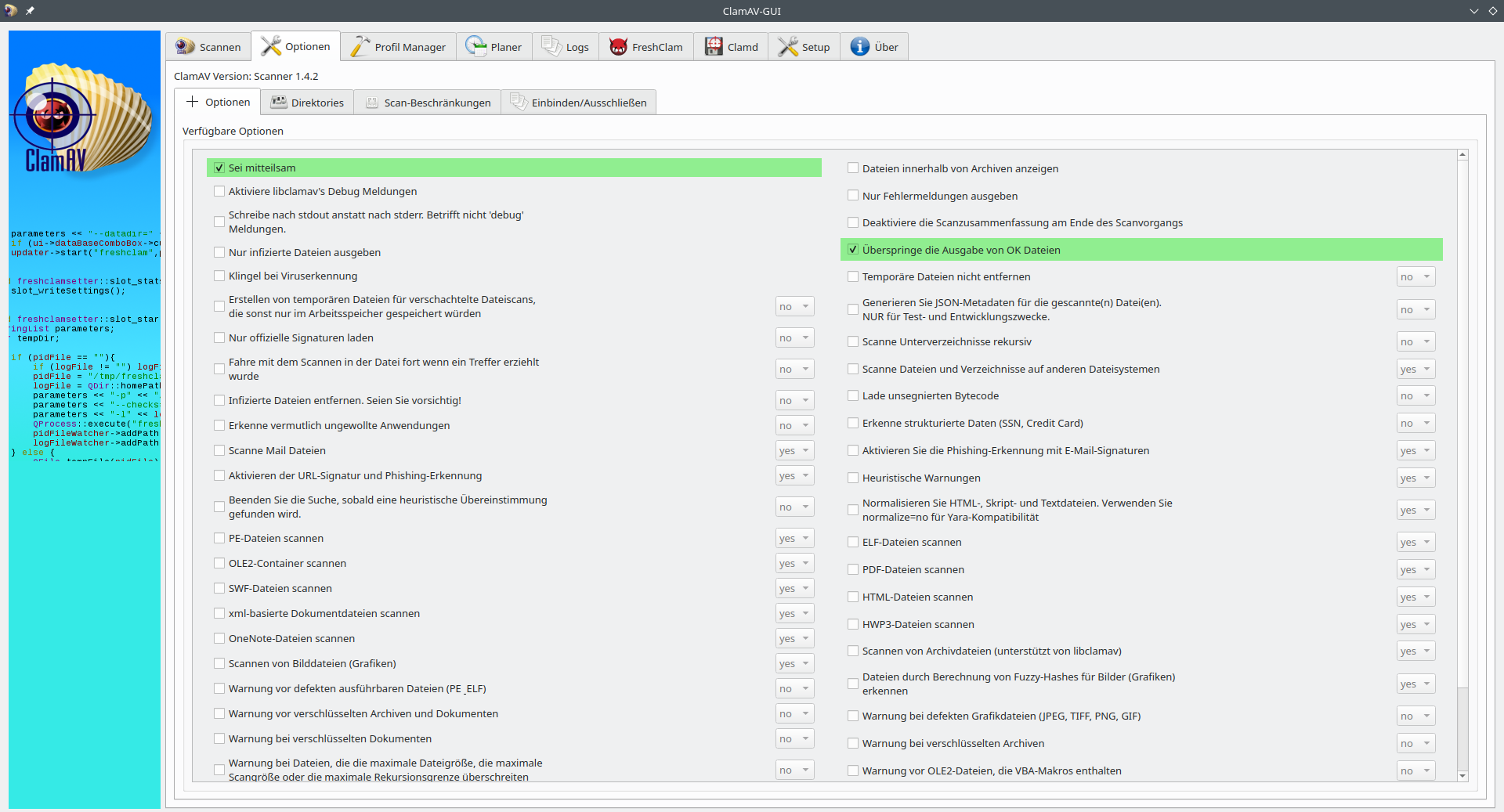Open dropdown for 'PE-Dateien scannen'
Image resolution: width=1504 pixels, height=812 pixels.
[794, 538]
